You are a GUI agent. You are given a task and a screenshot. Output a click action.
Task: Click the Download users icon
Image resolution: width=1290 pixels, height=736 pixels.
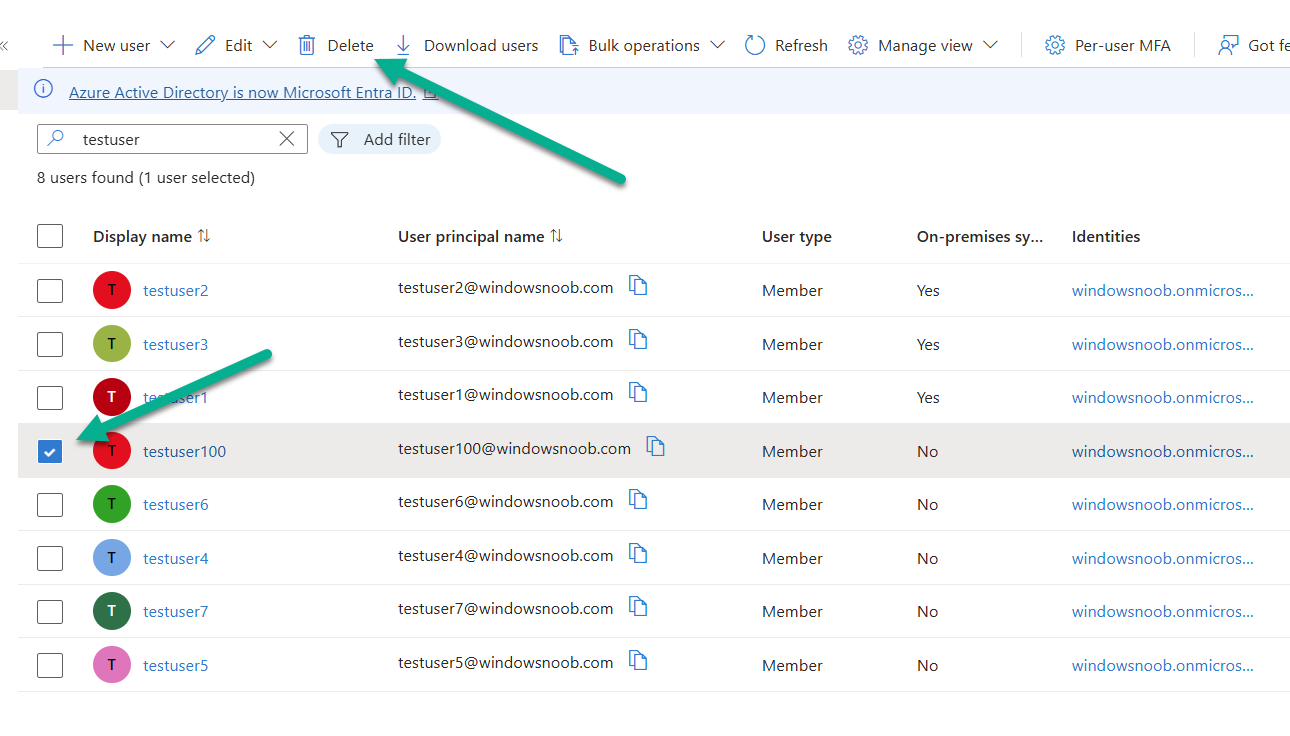click(403, 45)
